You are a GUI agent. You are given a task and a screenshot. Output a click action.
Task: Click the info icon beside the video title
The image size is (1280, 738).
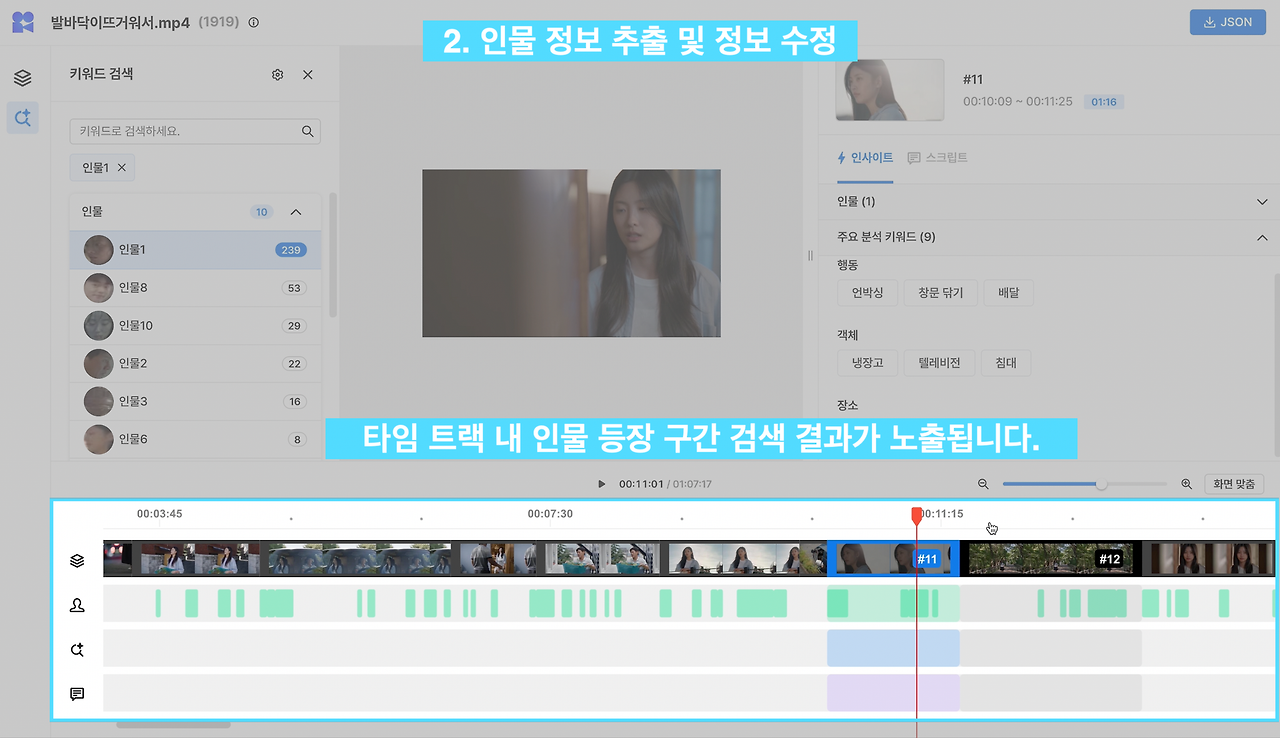pos(253,22)
